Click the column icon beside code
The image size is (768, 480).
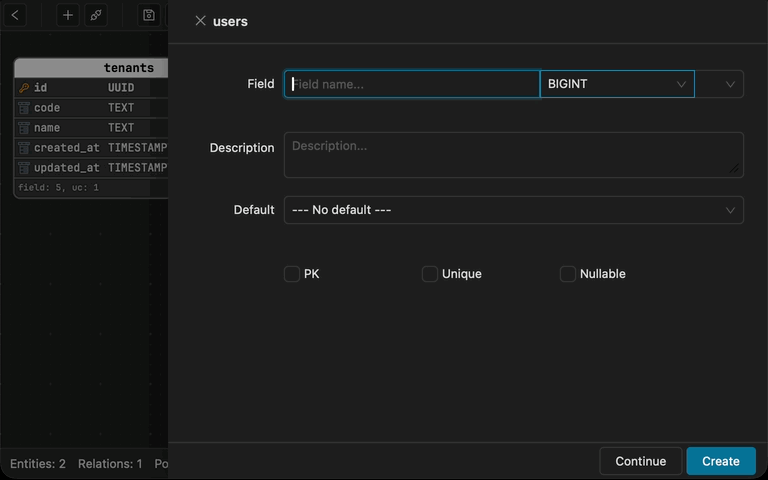click(x=24, y=108)
